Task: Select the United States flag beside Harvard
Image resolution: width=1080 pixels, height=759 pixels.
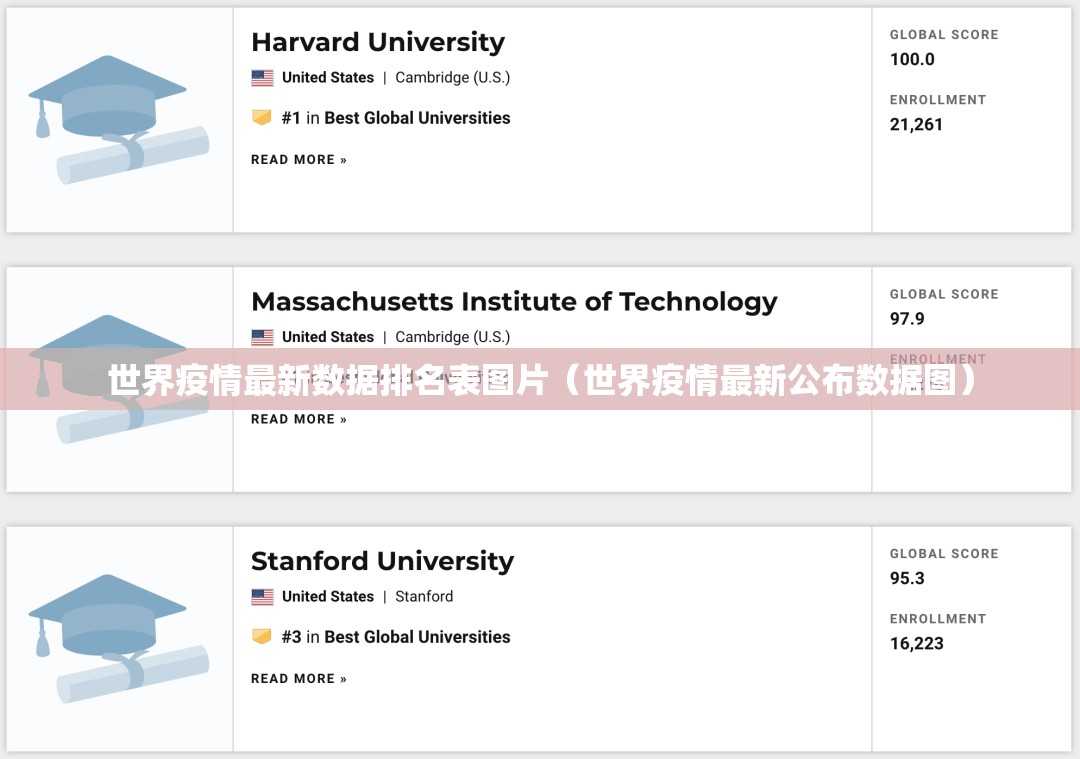Action: tap(262, 77)
